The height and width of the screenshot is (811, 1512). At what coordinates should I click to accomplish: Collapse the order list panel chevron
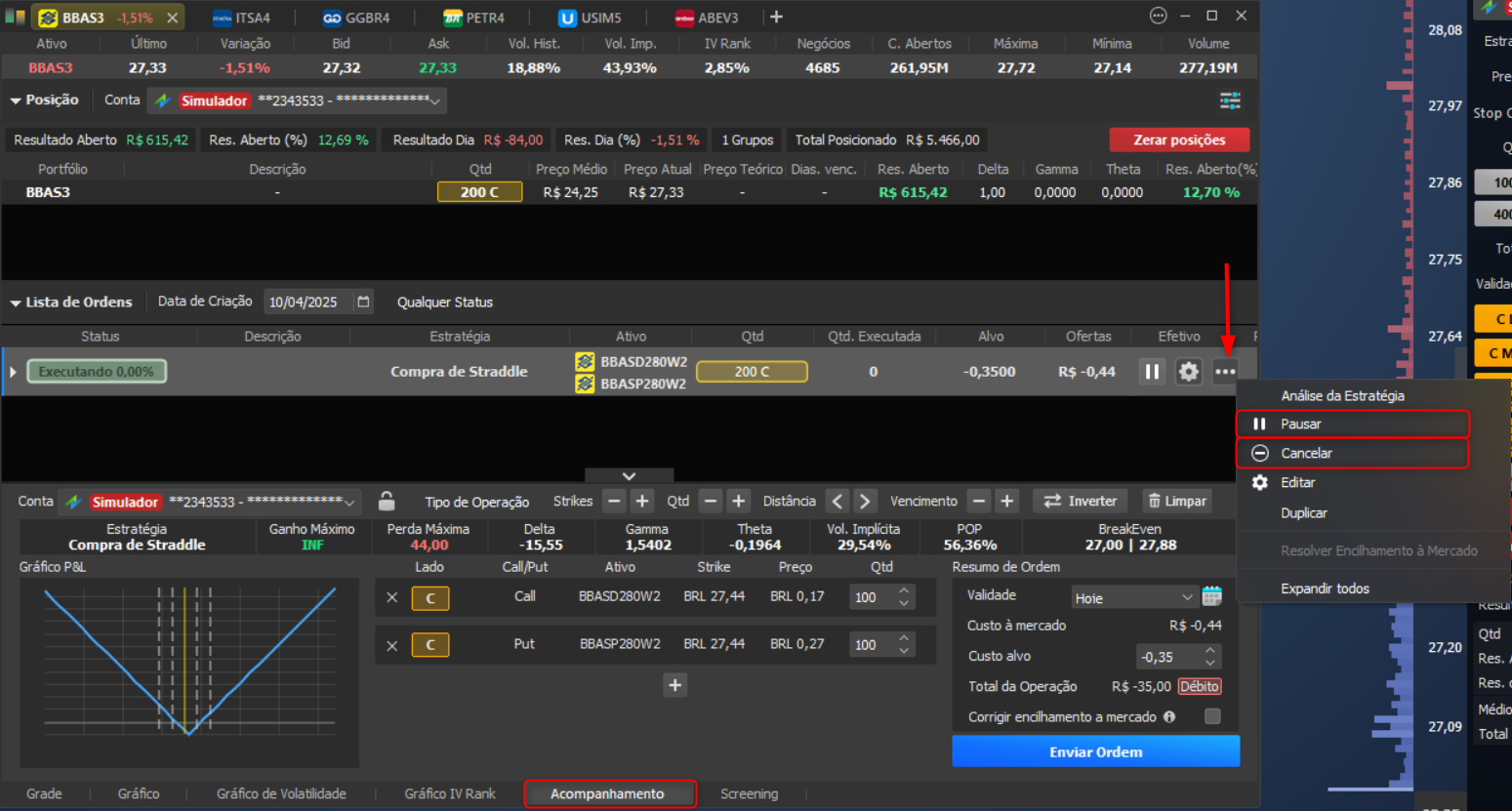[629, 475]
